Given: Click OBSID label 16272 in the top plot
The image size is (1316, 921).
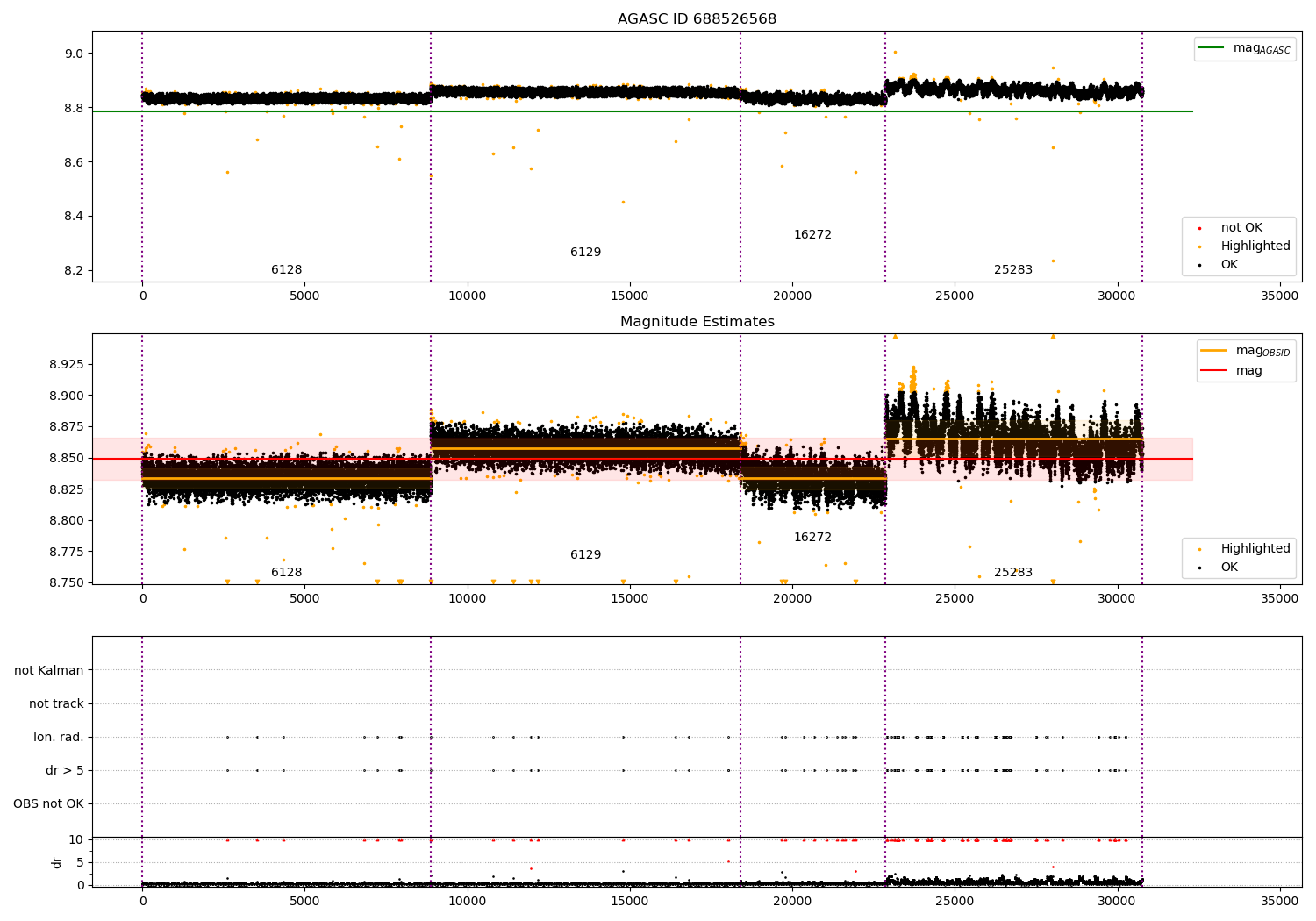Looking at the screenshot, I should pos(812,234).
